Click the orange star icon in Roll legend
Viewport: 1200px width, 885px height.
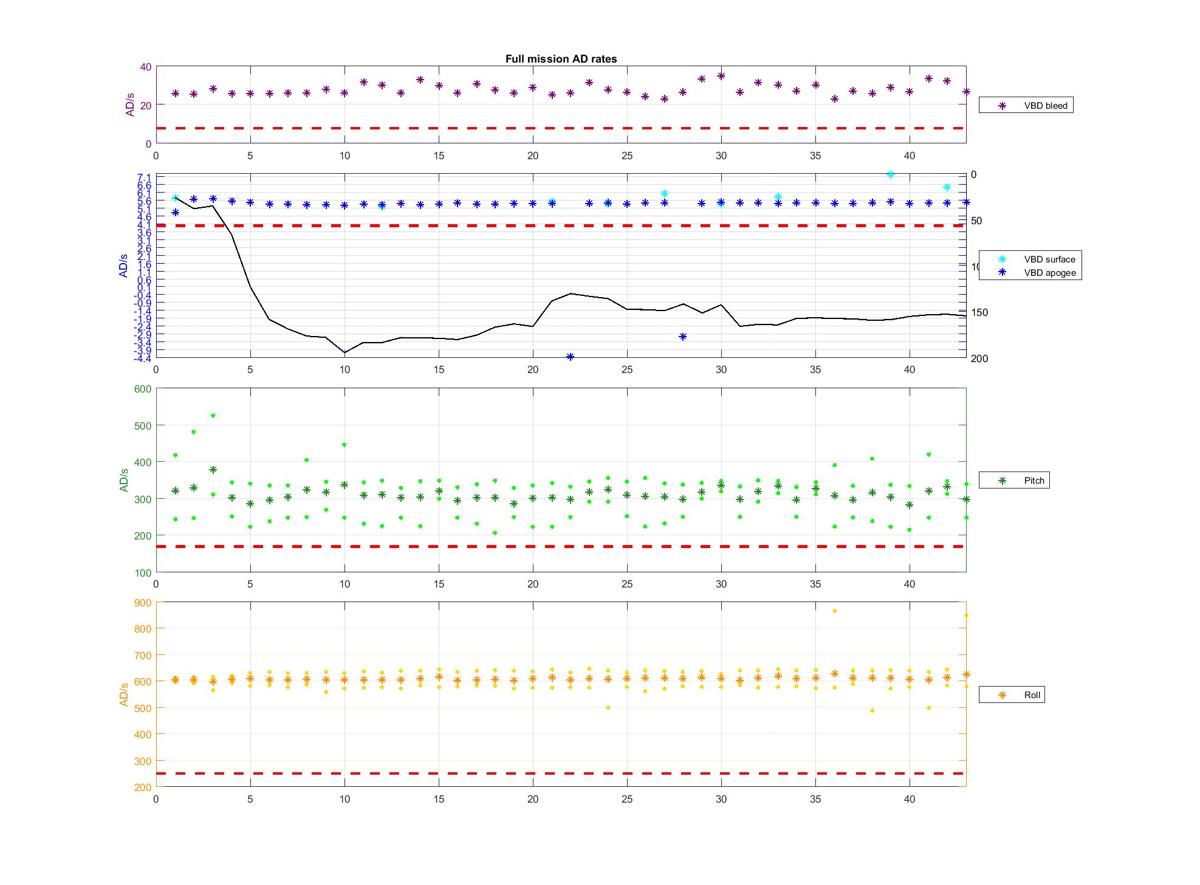coord(1003,694)
